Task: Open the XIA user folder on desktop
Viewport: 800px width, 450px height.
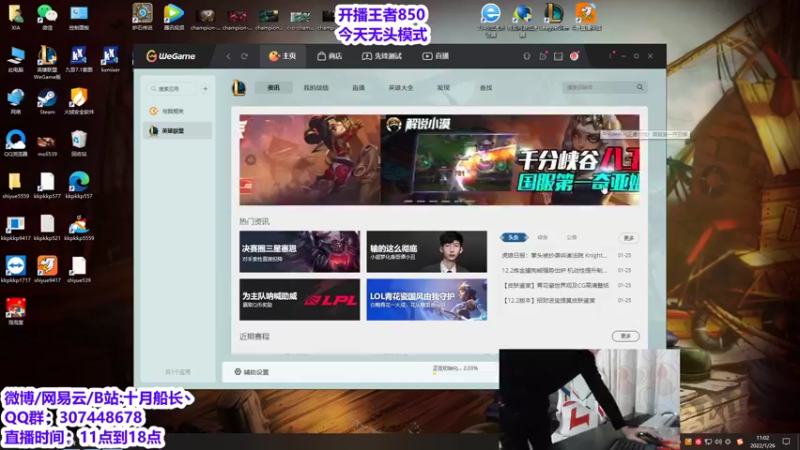Action: tap(15, 16)
